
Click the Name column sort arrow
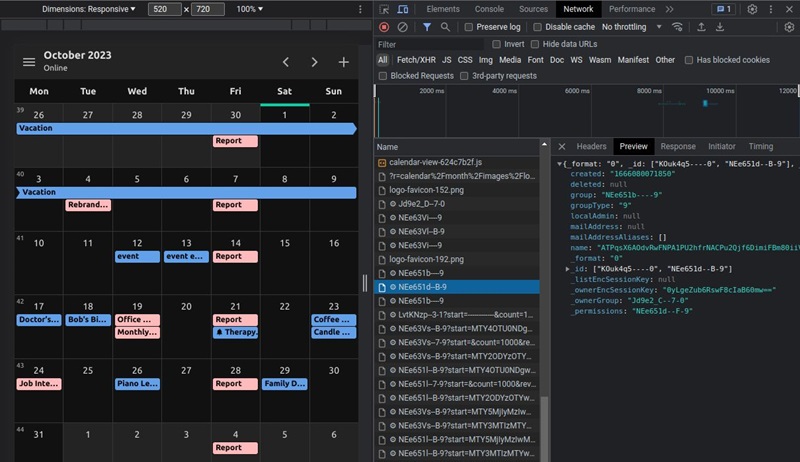[544, 145]
